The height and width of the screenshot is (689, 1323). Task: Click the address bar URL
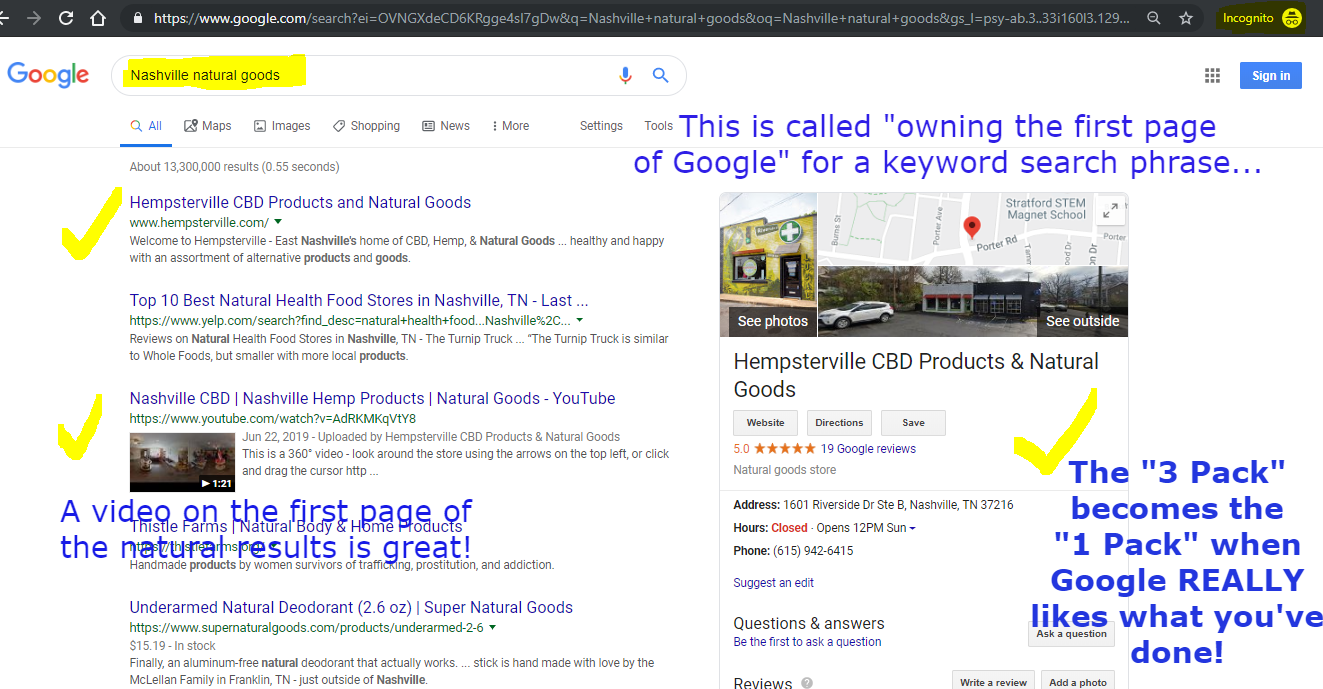(643, 18)
